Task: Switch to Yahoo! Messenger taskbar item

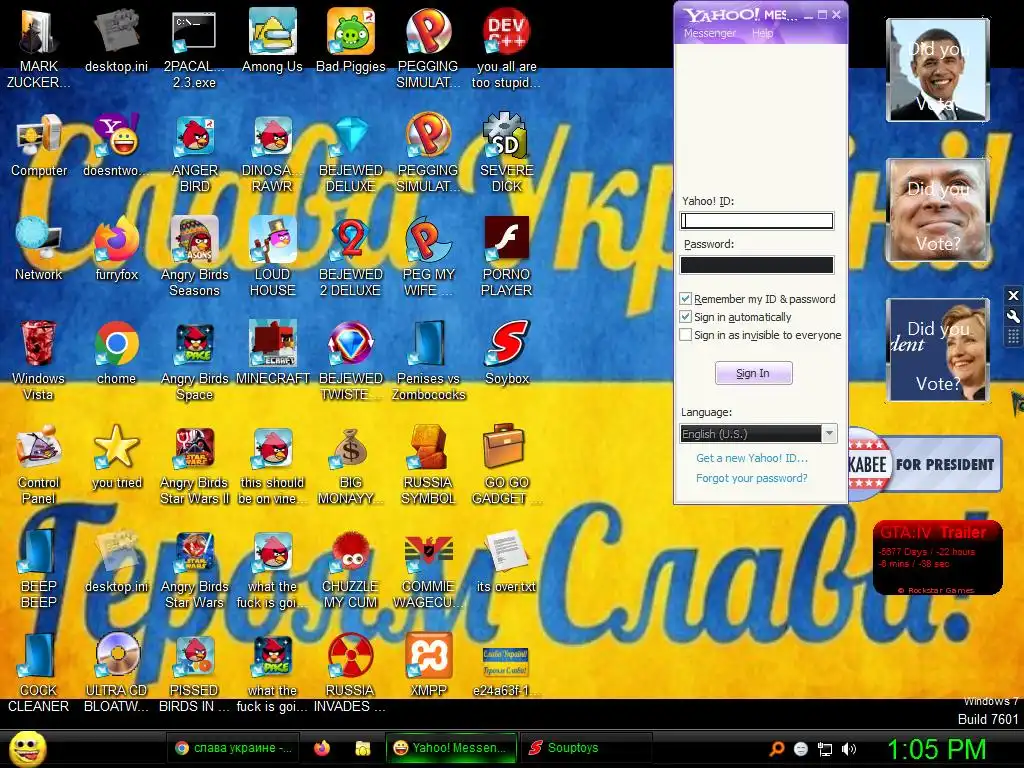Action: click(451, 748)
